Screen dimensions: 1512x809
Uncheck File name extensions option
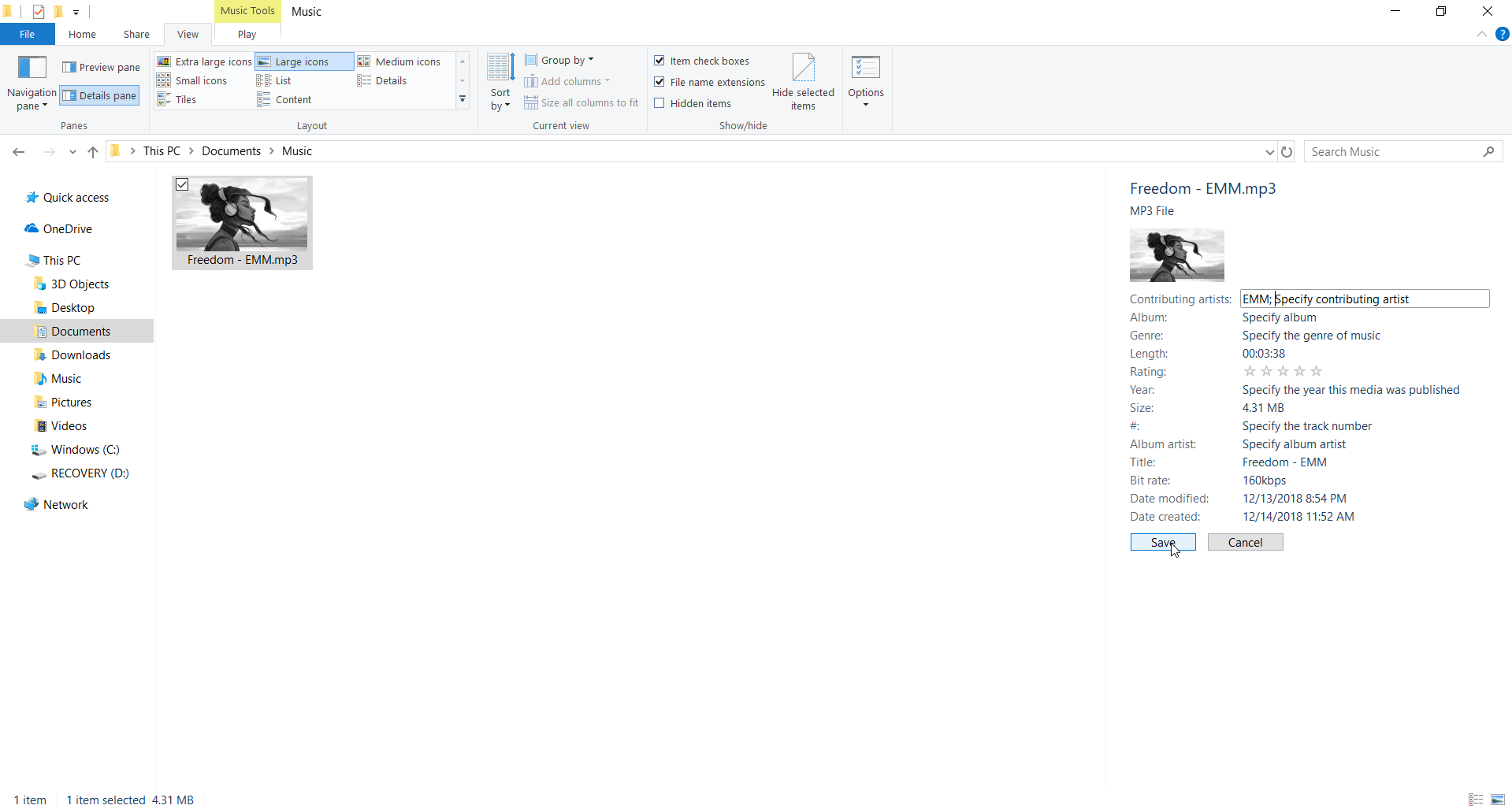(659, 82)
